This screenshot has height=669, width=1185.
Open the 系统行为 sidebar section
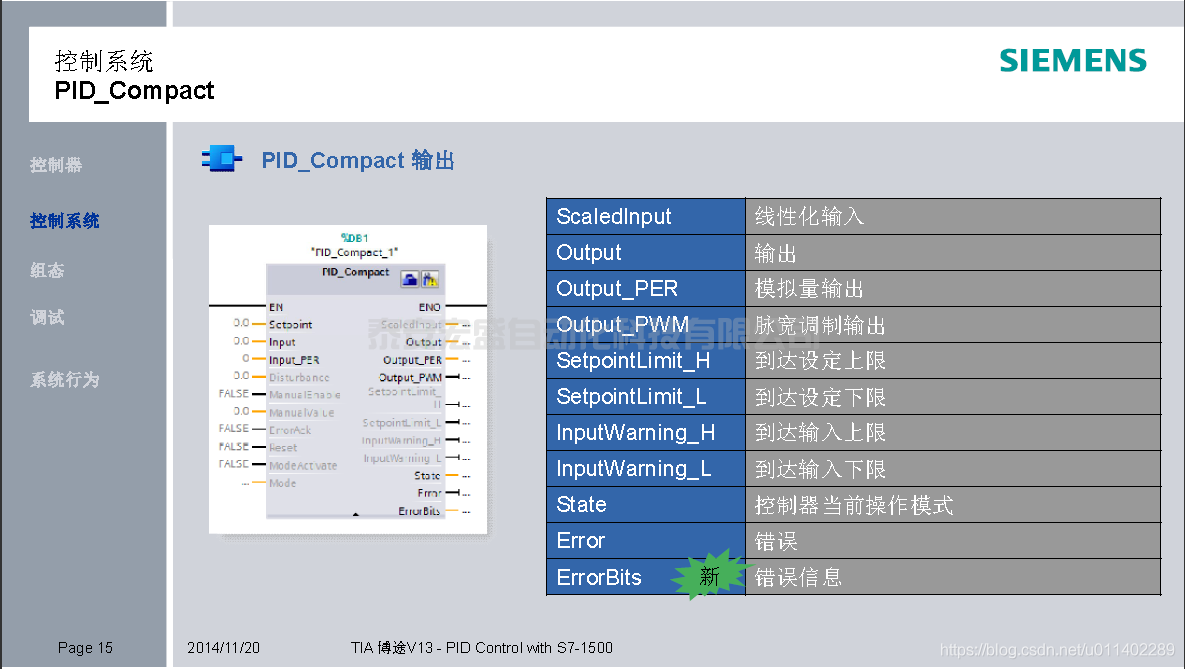click(x=65, y=380)
